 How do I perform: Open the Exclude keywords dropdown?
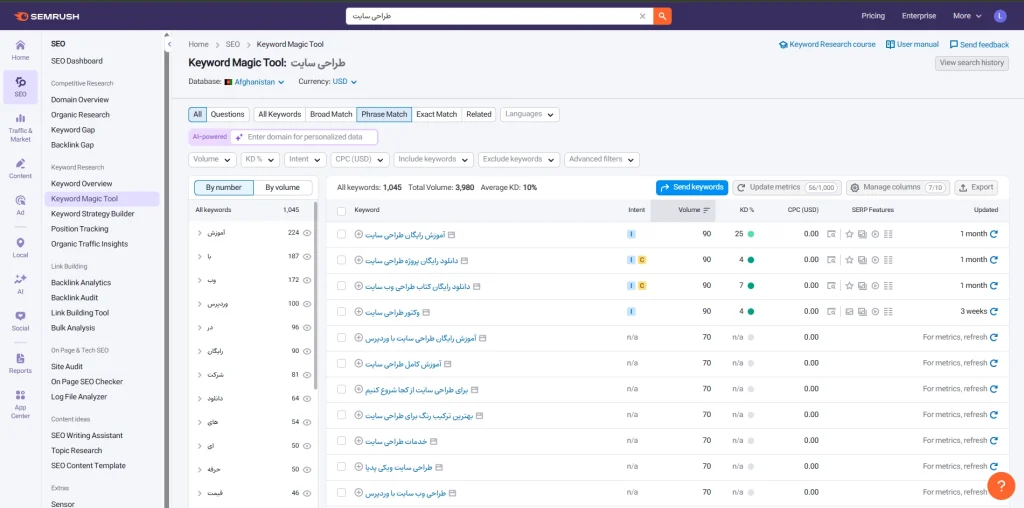pyautogui.click(x=519, y=159)
